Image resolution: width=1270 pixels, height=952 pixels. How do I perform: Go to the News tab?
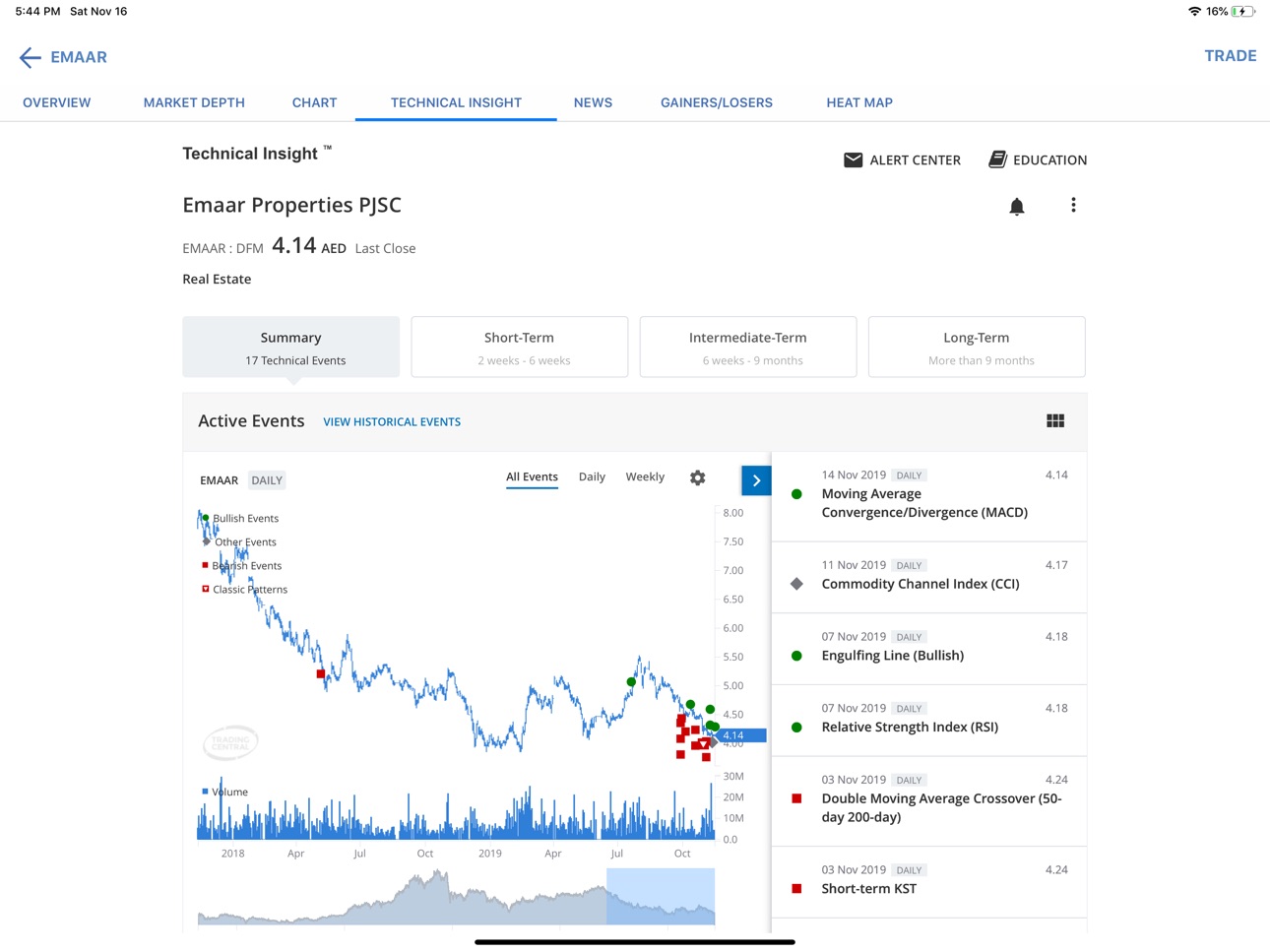pos(593,102)
